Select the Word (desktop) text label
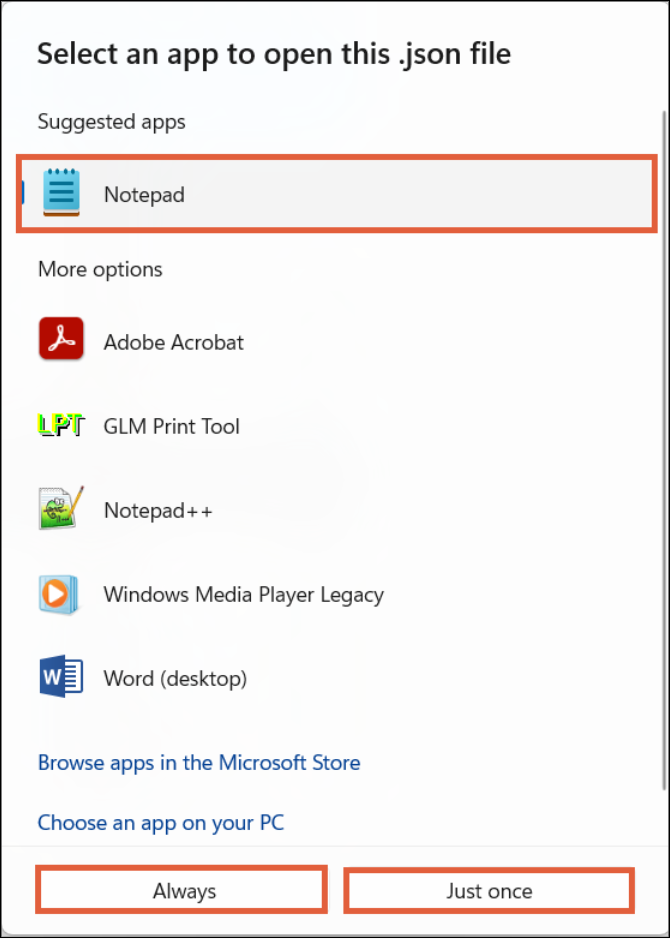The width and height of the screenshot is (670, 939). coord(175,678)
